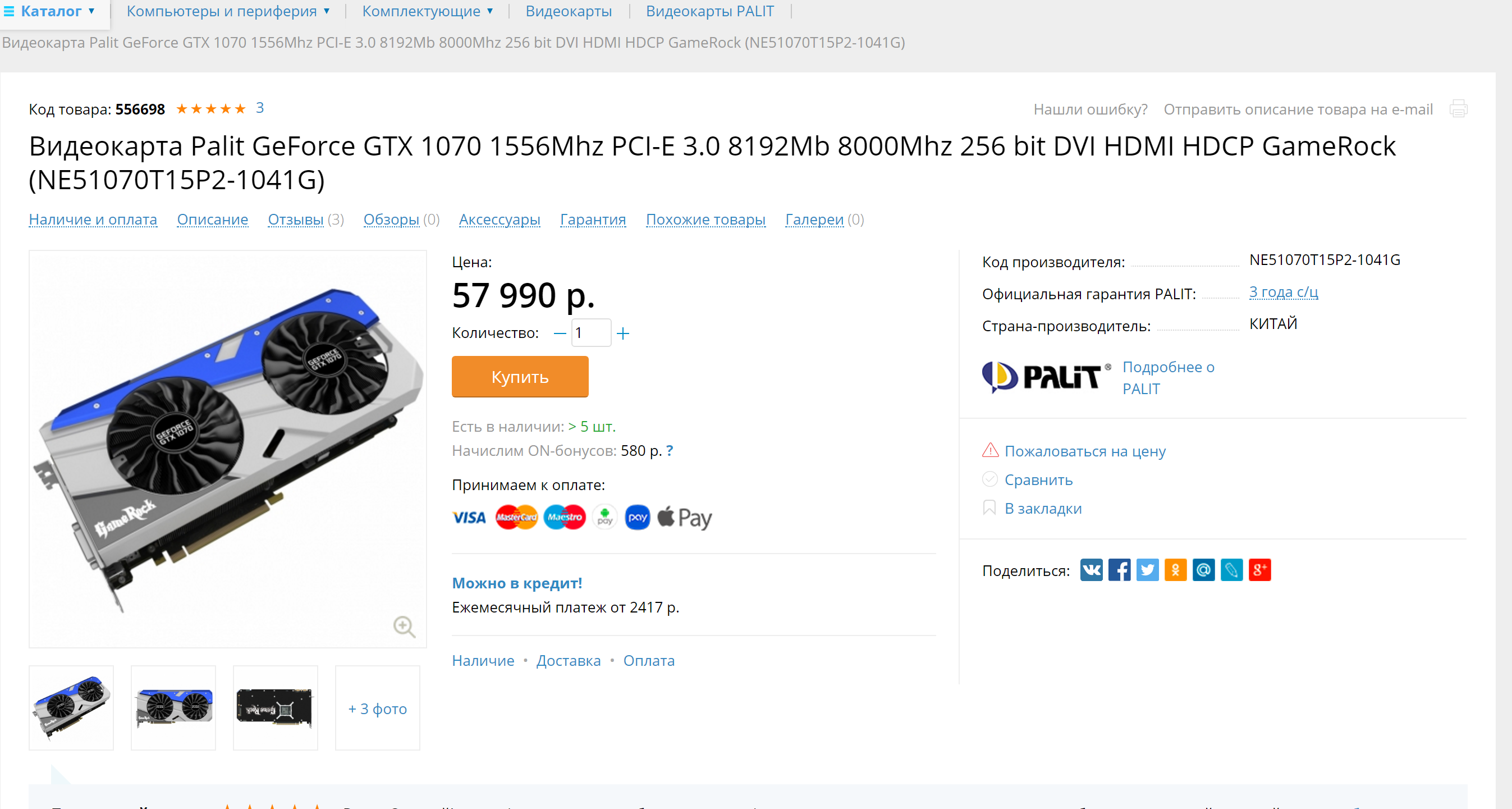Click the orange Купить button

click(520, 377)
